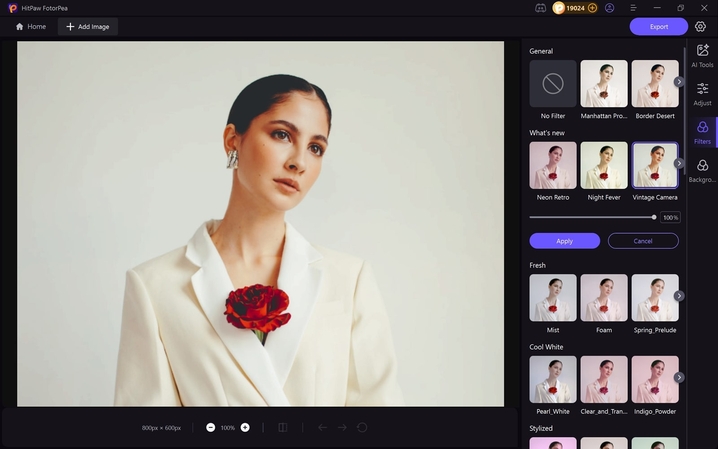Choose the Pearl_White filter

(x=553, y=379)
